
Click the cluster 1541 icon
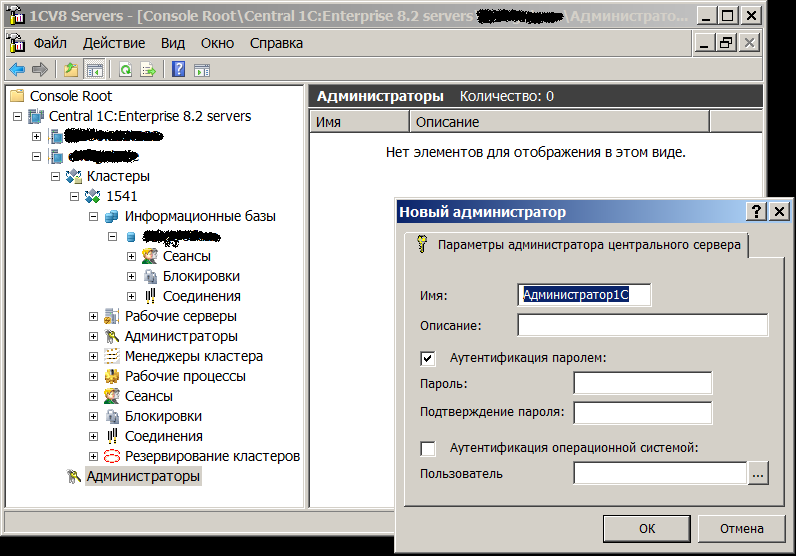(92, 196)
